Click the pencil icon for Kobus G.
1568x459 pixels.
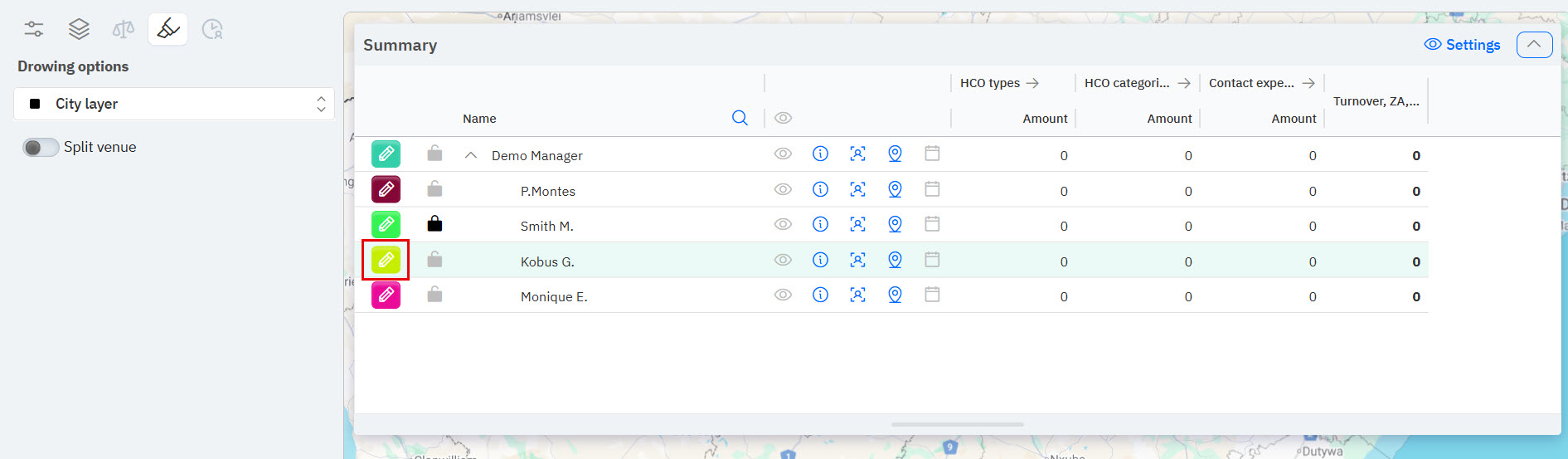pyautogui.click(x=386, y=260)
